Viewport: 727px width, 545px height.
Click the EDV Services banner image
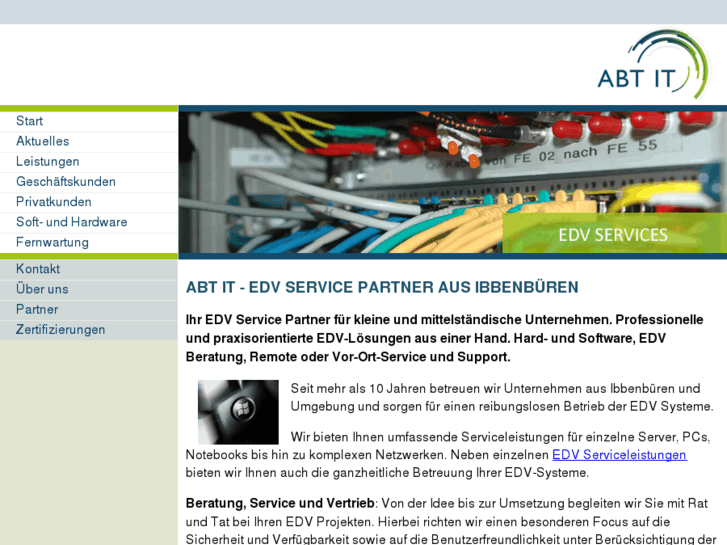pos(453,182)
